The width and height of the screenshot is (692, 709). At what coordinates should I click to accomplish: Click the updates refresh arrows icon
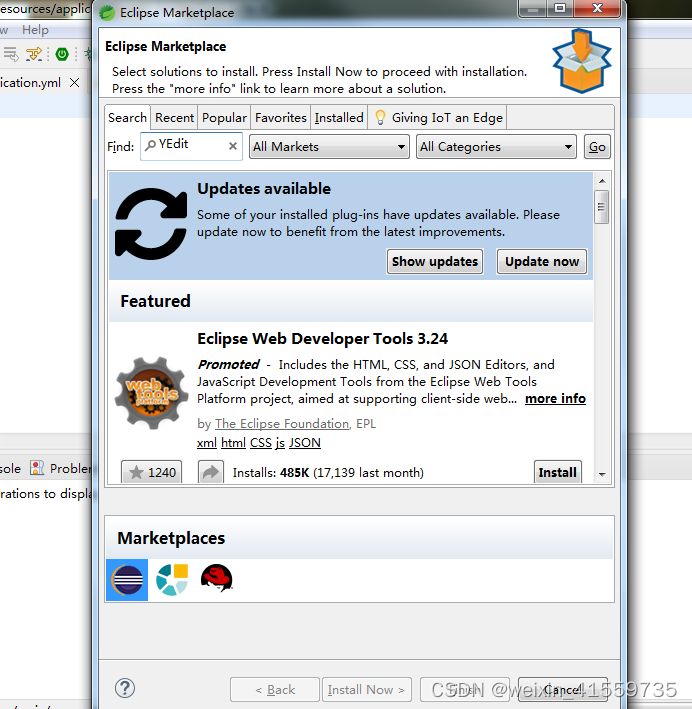coord(151,224)
